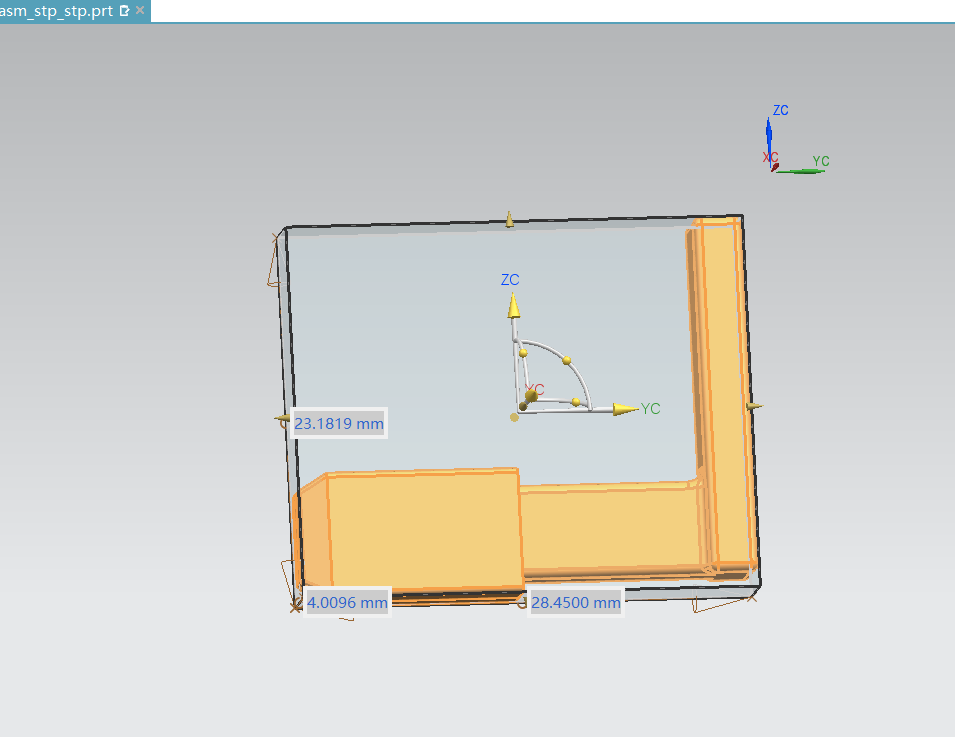The image size is (955, 737).
Task: Click the pale origin point below the manipulator
Action: [514, 417]
